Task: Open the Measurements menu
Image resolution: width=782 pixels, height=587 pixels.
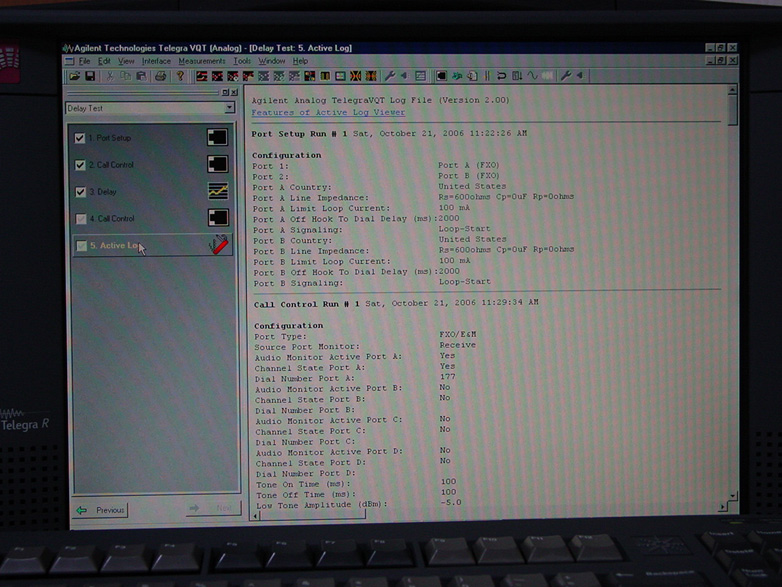Action: [x=202, y=61]
